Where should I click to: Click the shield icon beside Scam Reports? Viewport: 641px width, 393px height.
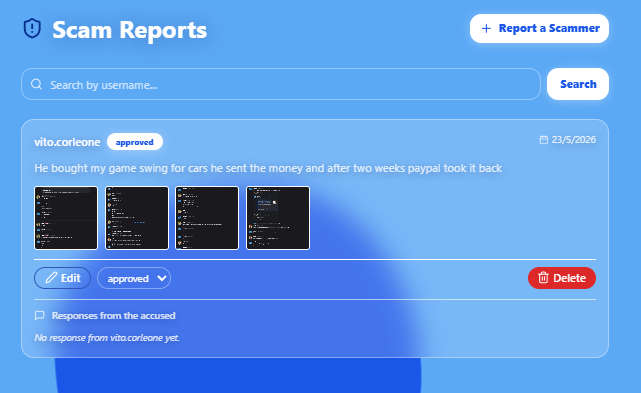coord(32,29)
